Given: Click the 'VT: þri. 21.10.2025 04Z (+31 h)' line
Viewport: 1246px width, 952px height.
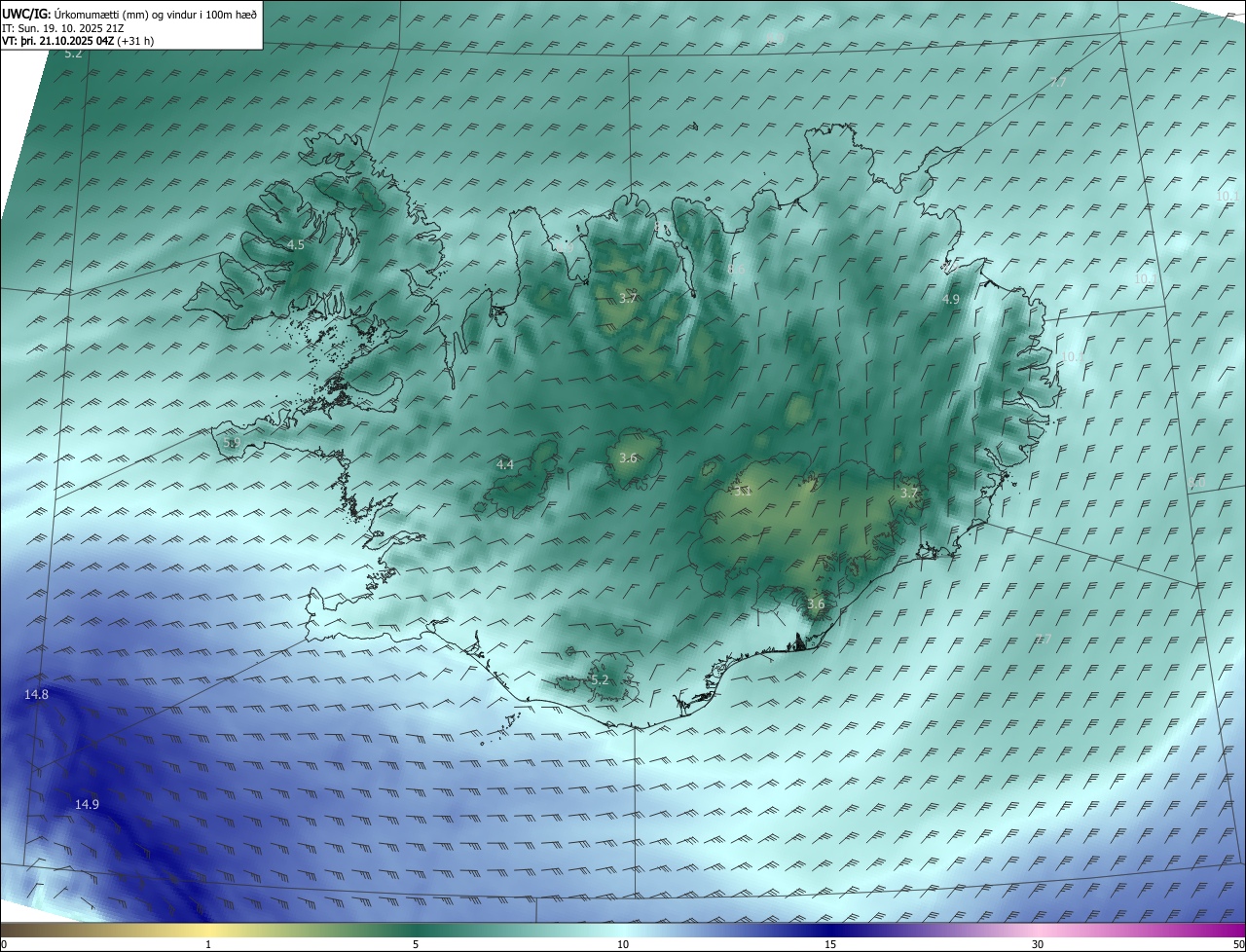Looking at the screenshot, I should click(78, 41).
